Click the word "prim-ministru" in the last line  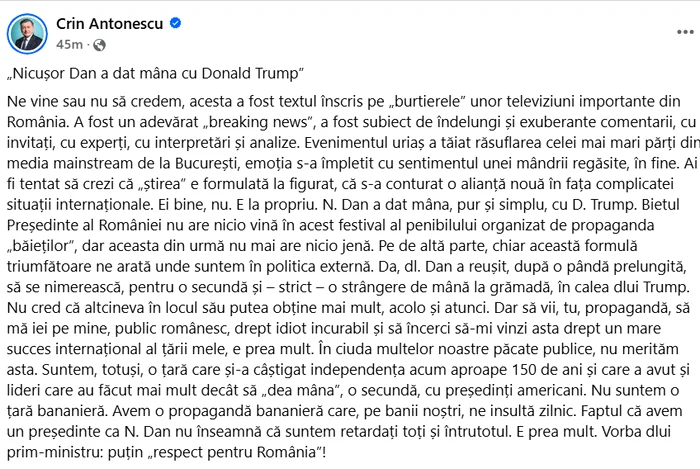click(x=55, y=452)
